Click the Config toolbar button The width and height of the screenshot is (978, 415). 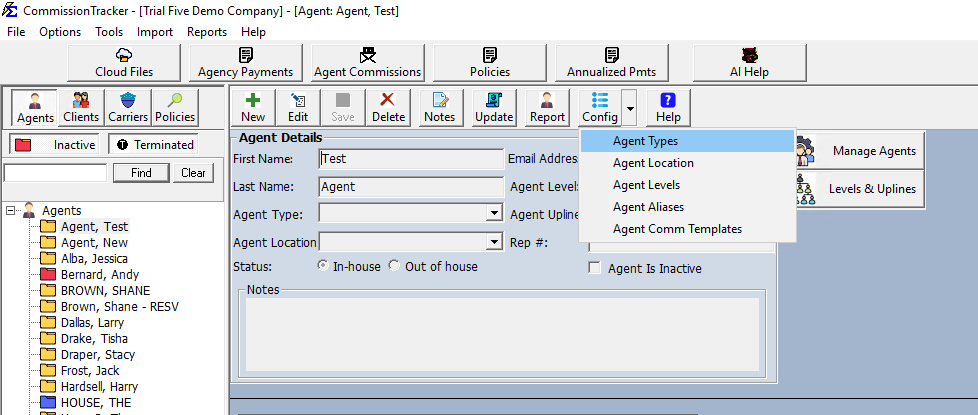pos(600,107)
